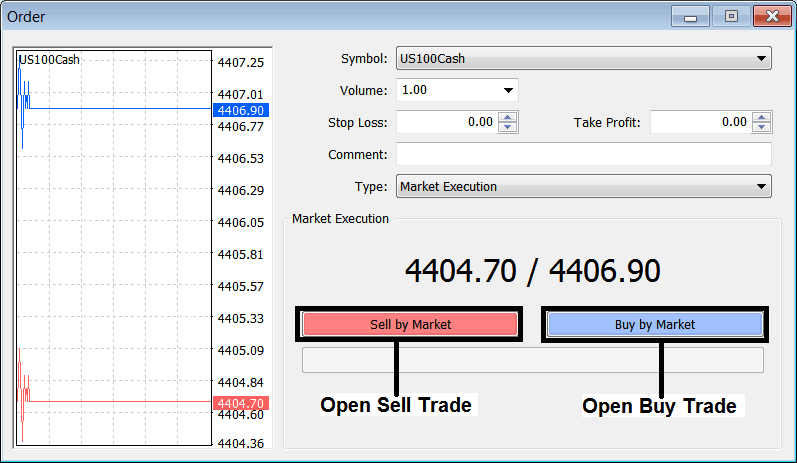This screenshot has width=797, height=463.
Task: Click the blue 4406.90 ask price tag
Action: [240, 110]
